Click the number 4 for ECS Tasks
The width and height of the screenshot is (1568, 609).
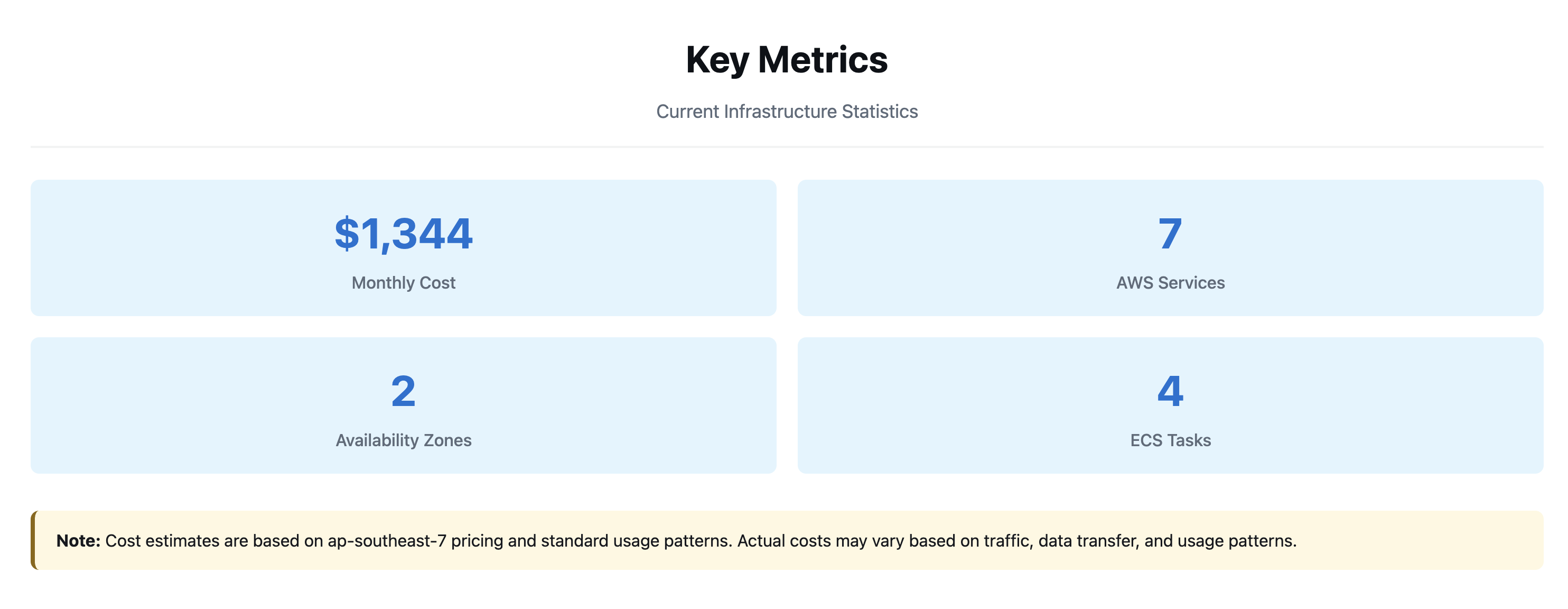(x=1170, y=391)
